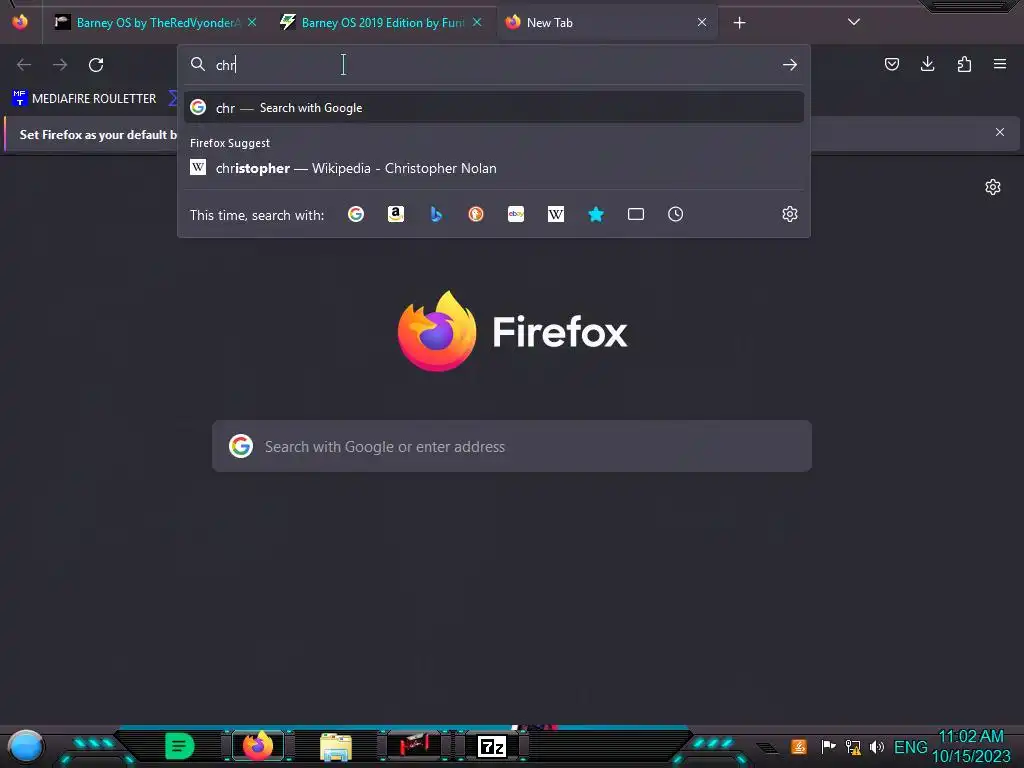
Task: Click the Firefox View icon in the tab strip
Action: point(20,22)
